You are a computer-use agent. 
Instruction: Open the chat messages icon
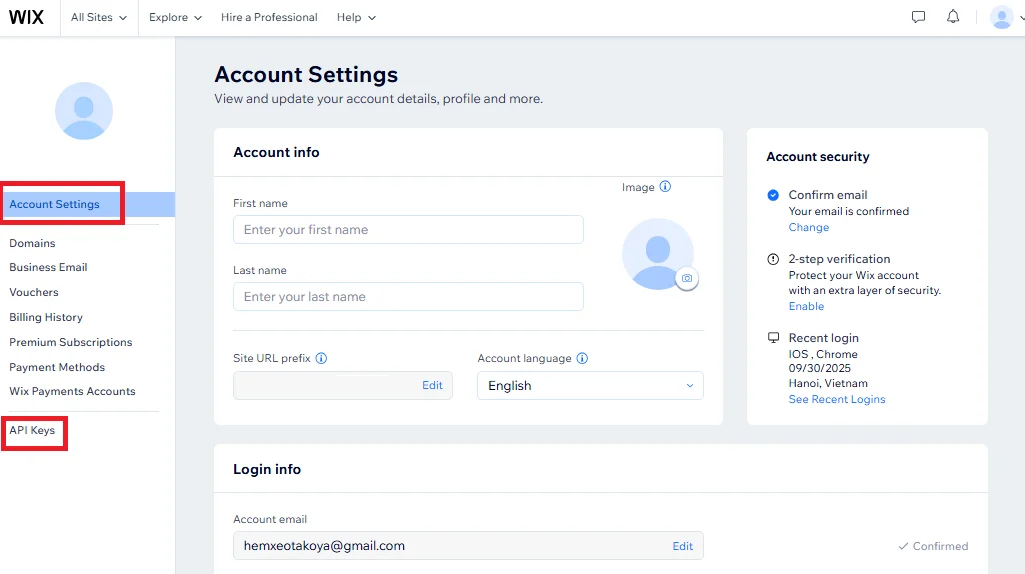[918, 17]
